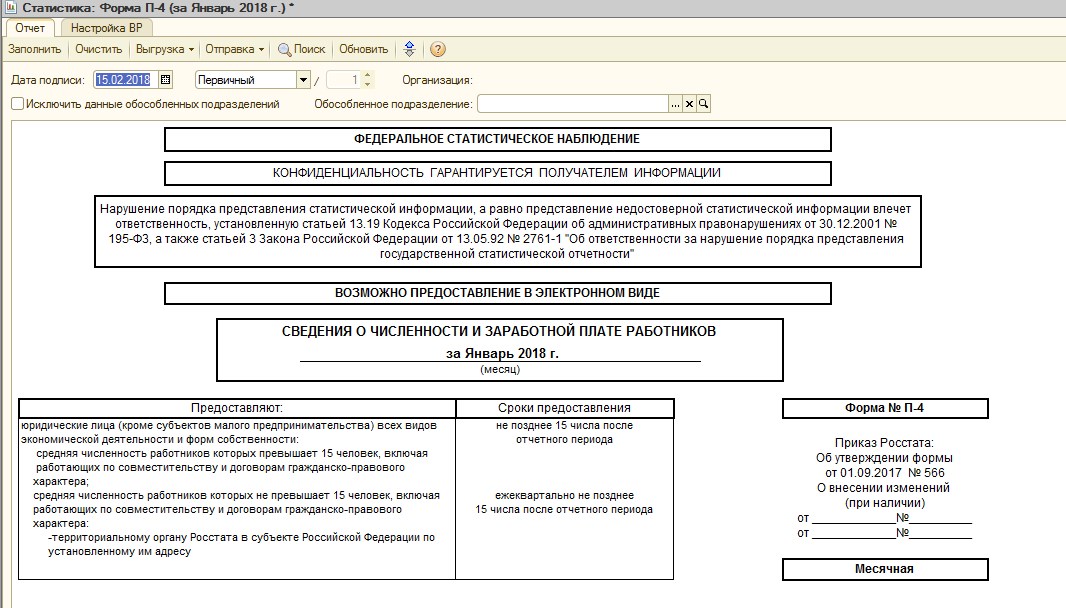Click the '(месяц)' caption under the period
Image resolution: width=1066 pixels, height=608 pixels.
point(500,369)
